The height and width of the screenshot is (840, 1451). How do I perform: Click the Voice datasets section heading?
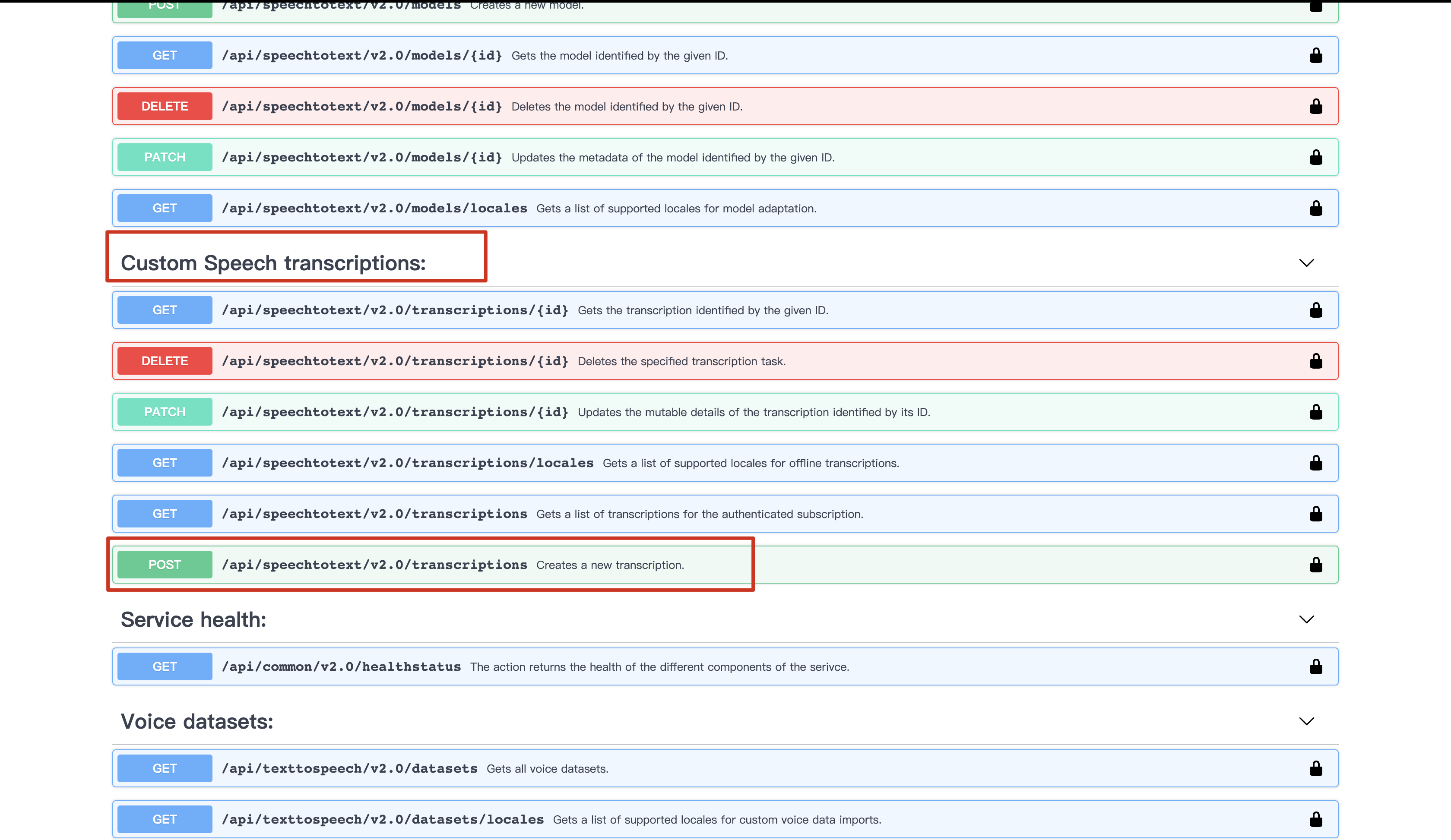(197, 721)
